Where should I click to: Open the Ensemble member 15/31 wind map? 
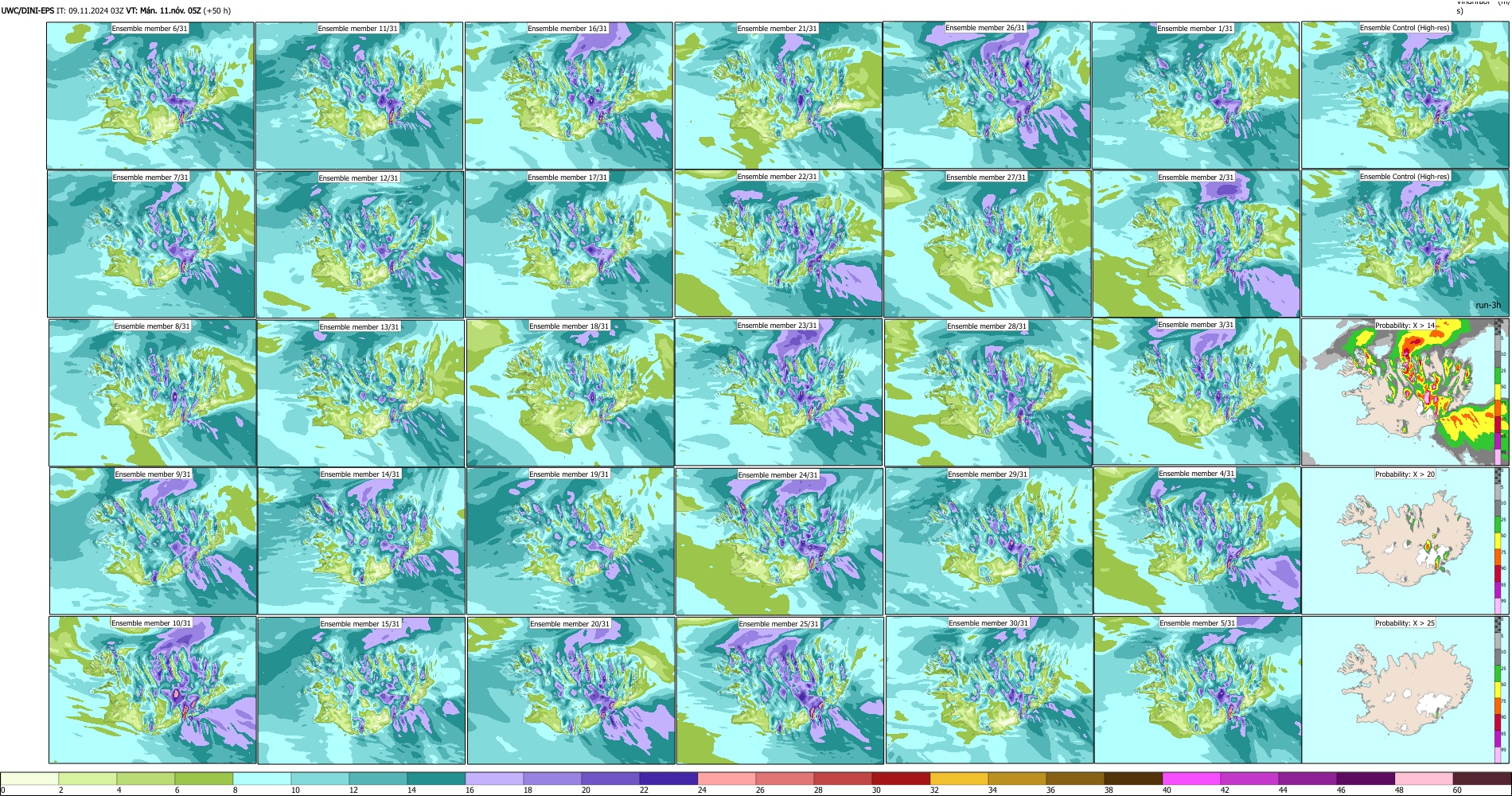[361, 691]
